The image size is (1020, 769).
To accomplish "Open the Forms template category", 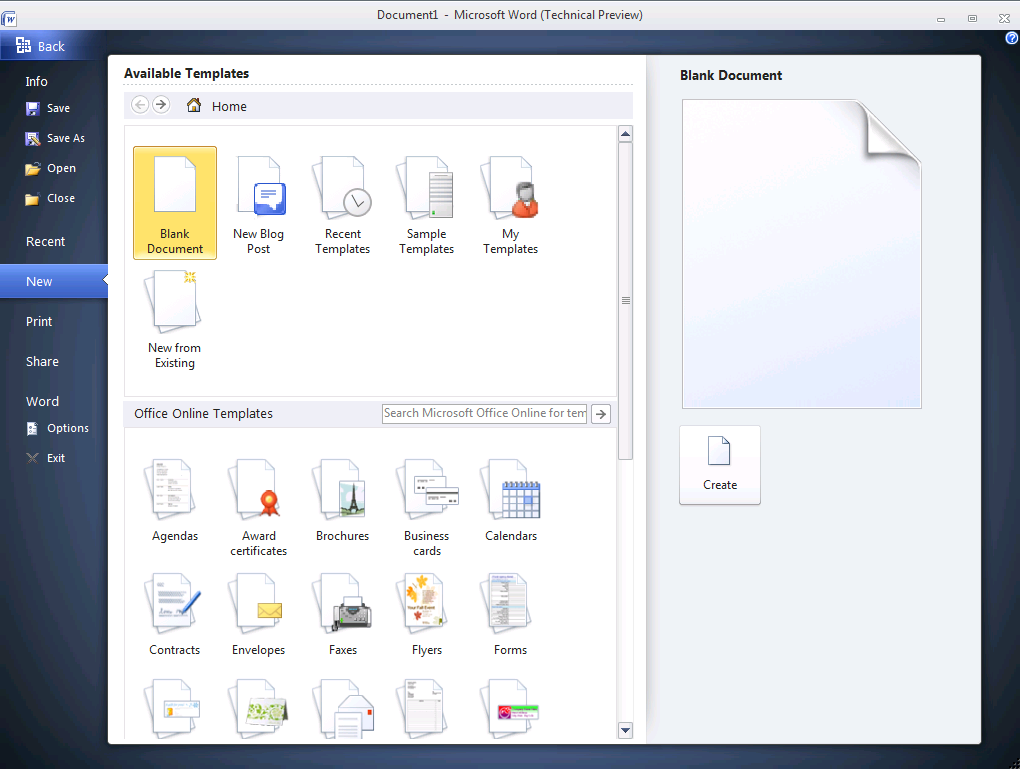I will (510, 615).
